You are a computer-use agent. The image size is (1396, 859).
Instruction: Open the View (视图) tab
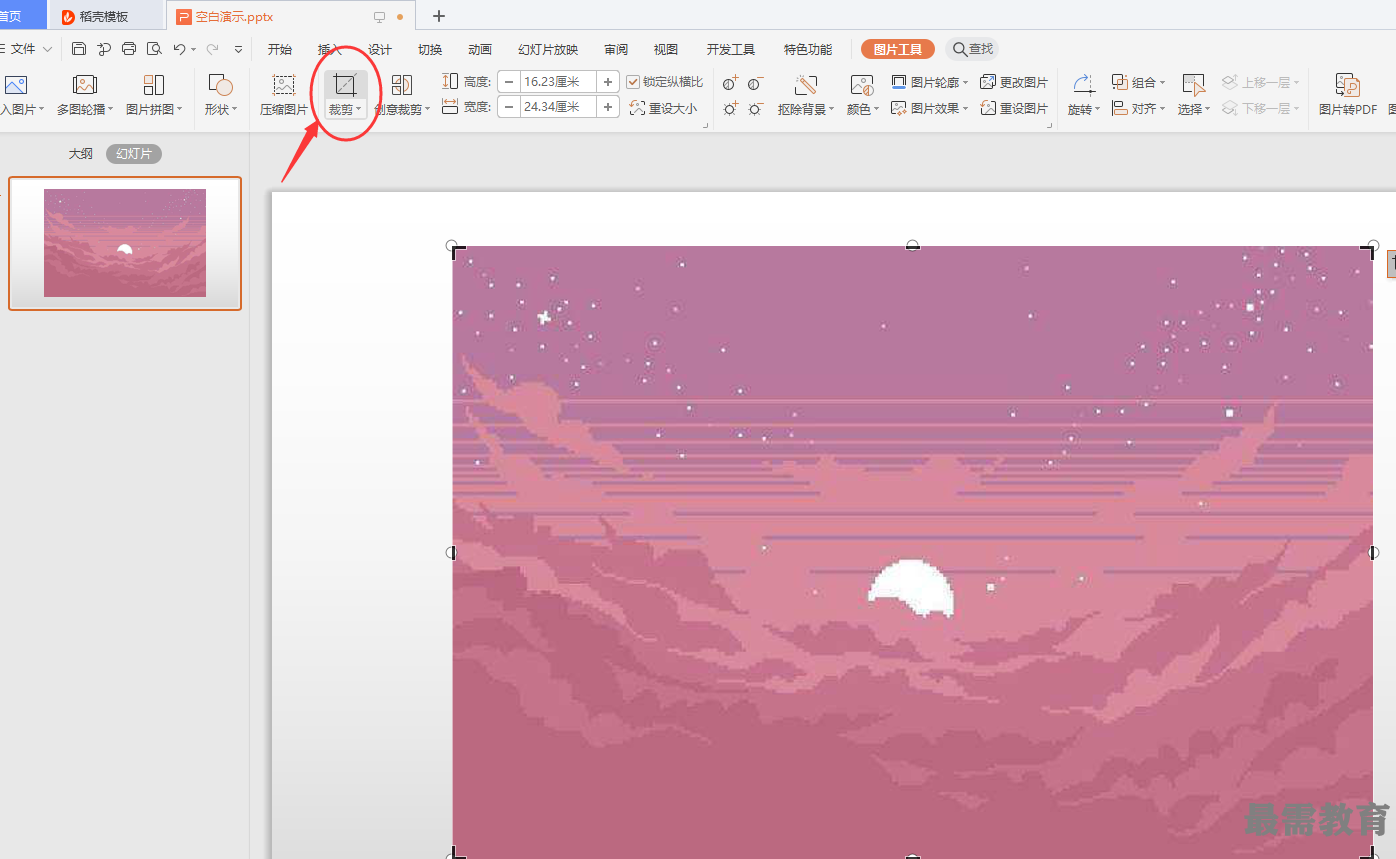click(x=666, y=49)
